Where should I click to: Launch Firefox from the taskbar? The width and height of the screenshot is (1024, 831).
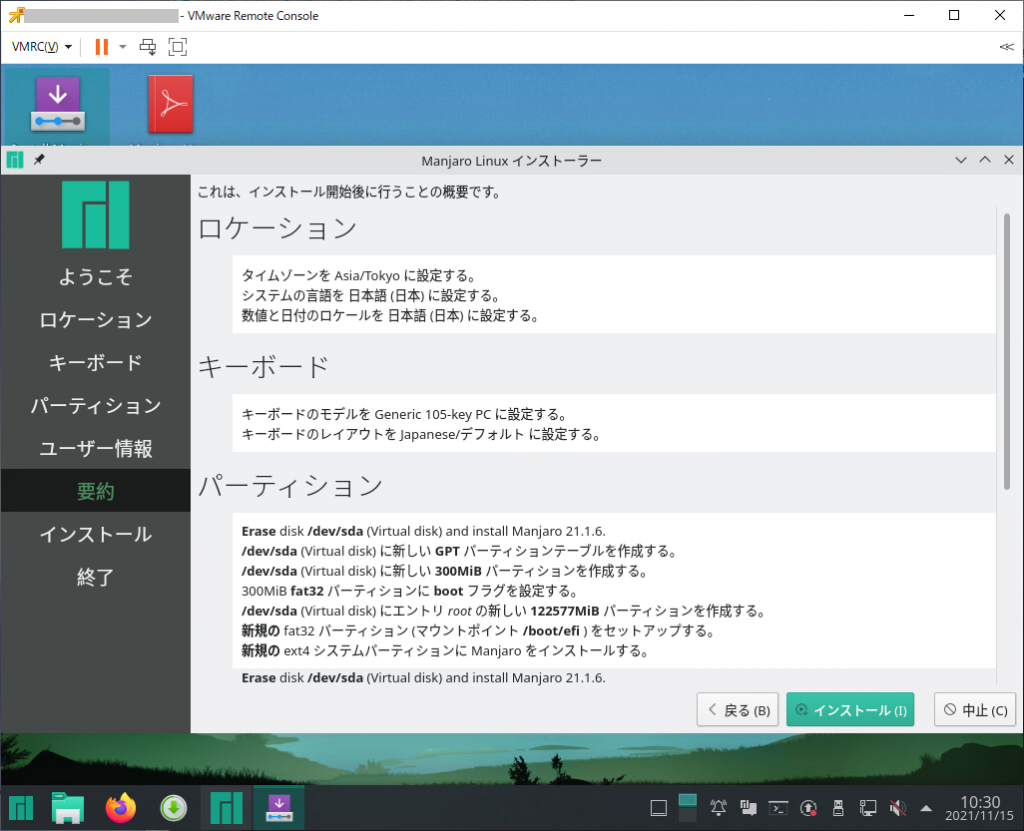pyautogui.click(x=121, y=809)
